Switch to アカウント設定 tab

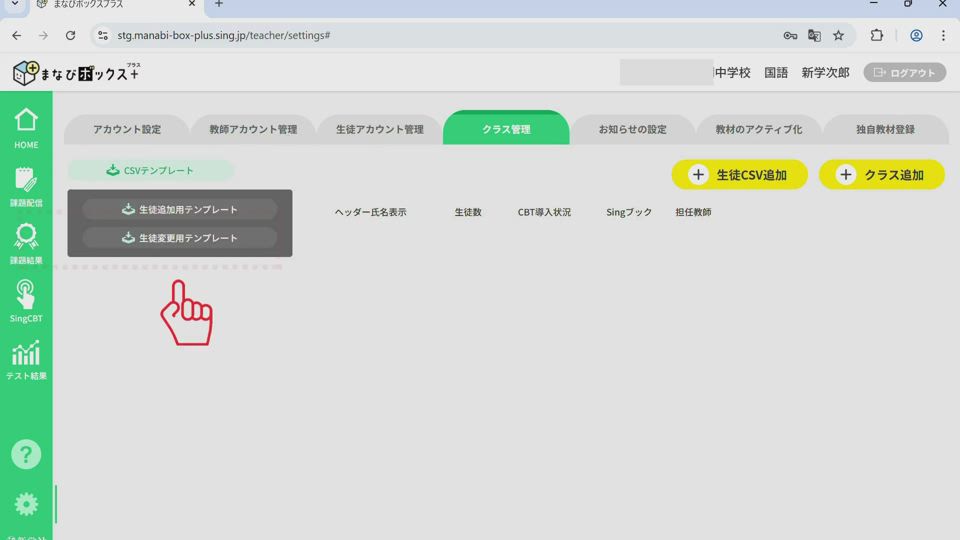pos(127,130)
